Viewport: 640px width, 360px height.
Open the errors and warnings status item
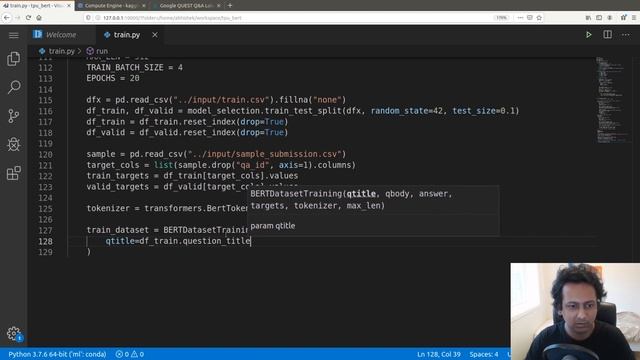(x=130, y=354)
